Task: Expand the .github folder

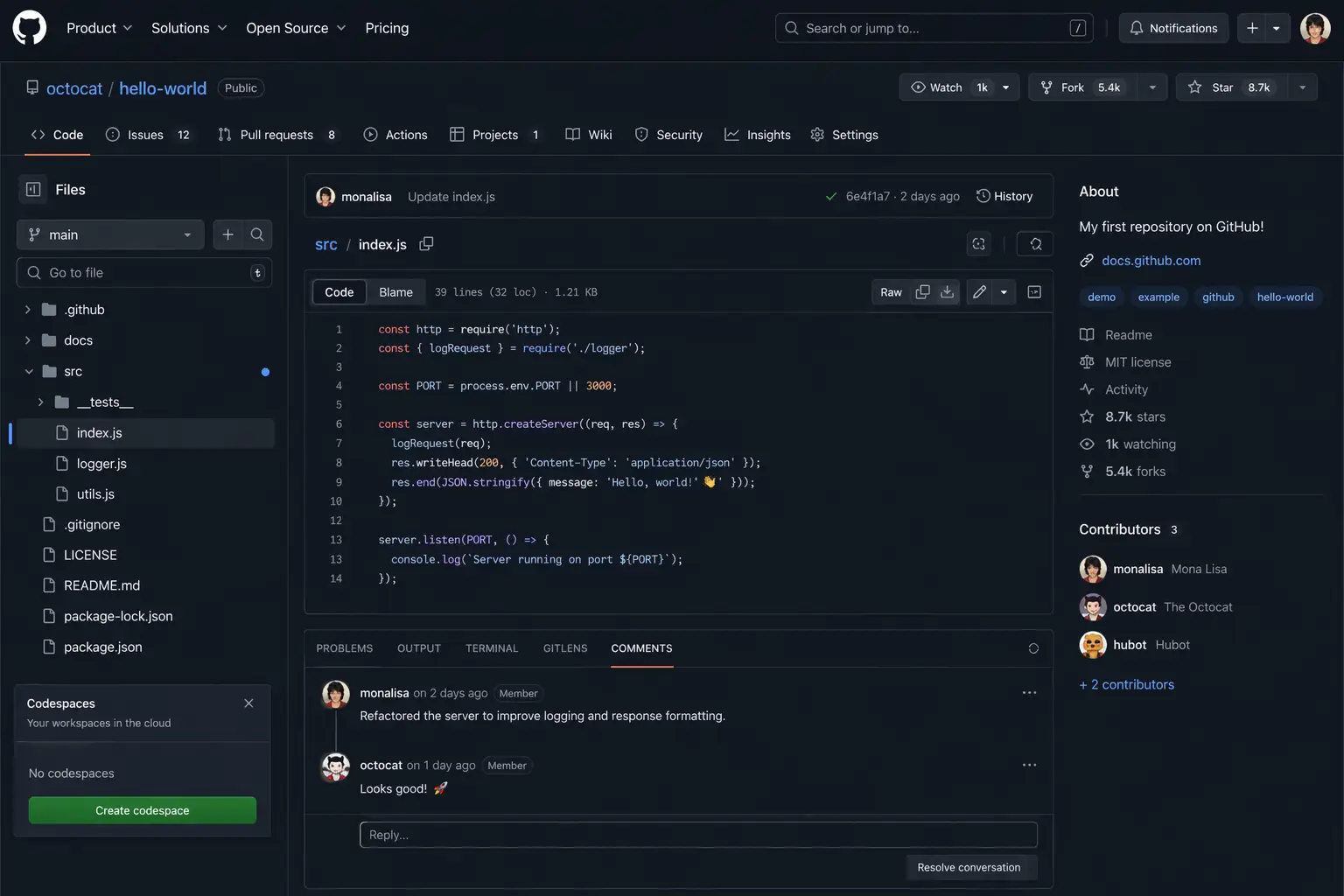Action: click(x=28, y=310)
